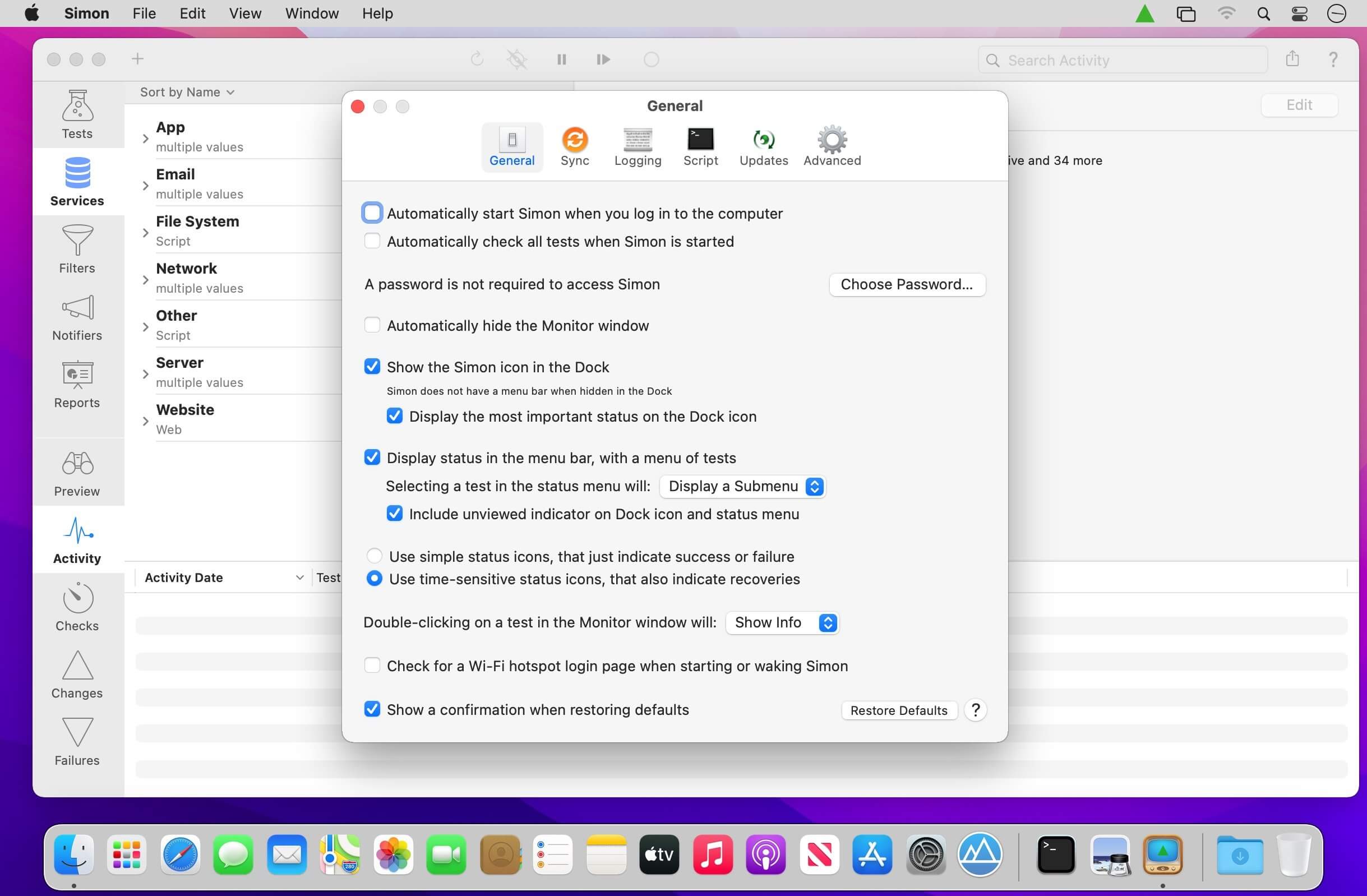This screenshot has height=896, width=1367.
Task: Open the Checks view
Action: pos(77,607)
